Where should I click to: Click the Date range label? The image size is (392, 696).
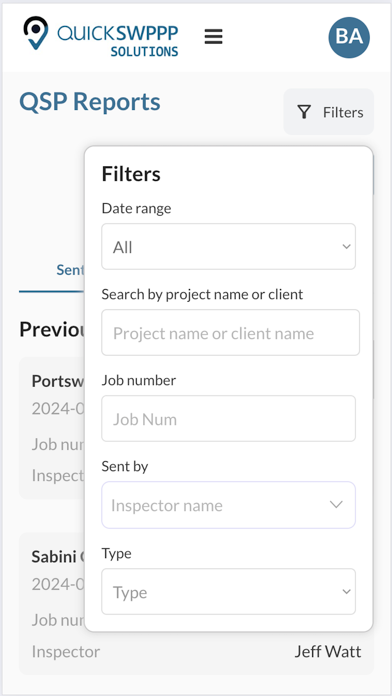tap(136, 208)
